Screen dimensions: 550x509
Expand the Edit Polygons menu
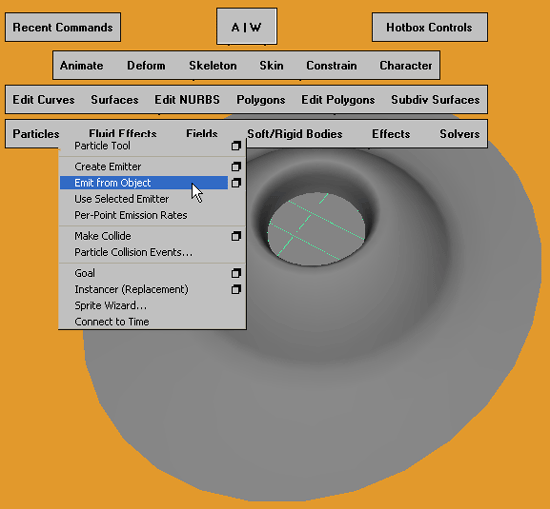click(338, 100)
